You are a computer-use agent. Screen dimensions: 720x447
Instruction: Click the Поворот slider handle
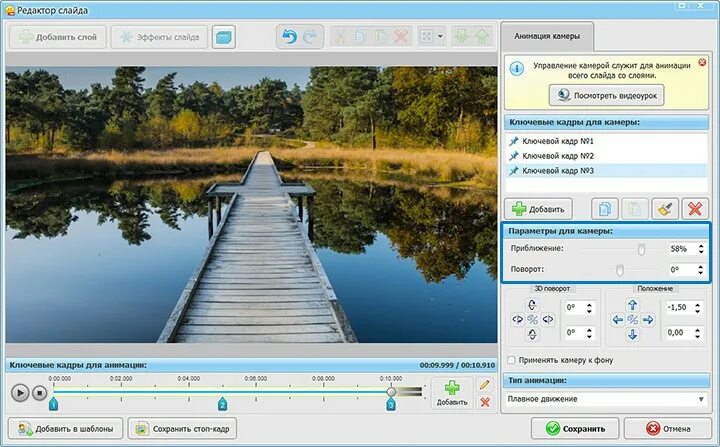619,270
